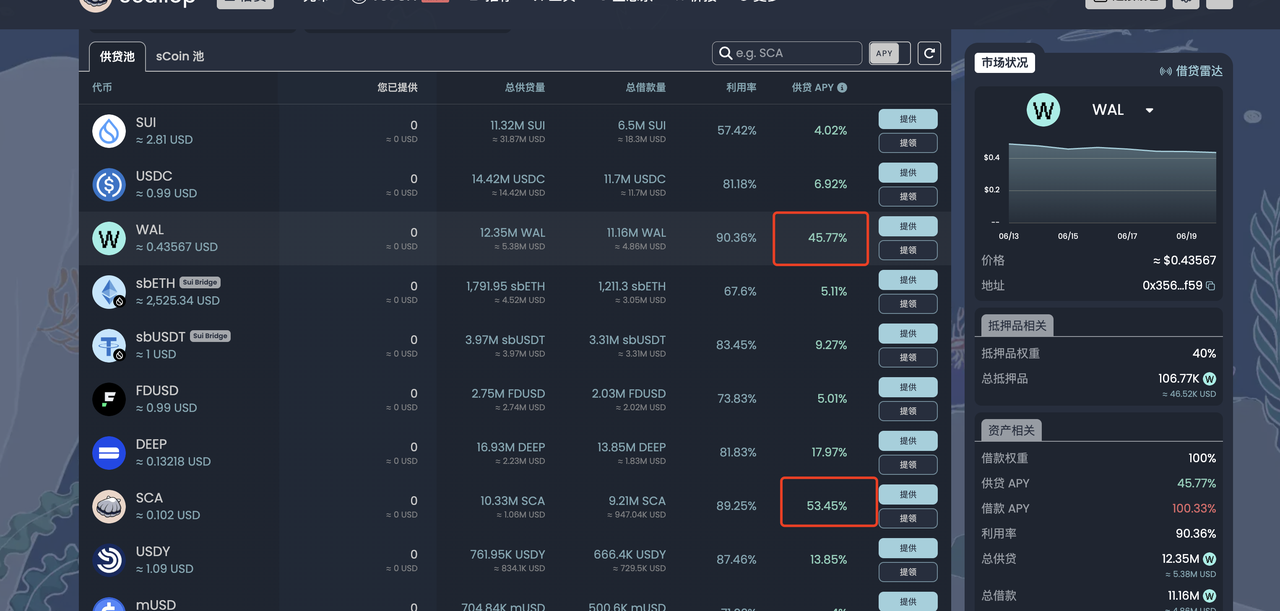Sort table by 利用率 column

(740, 88)
